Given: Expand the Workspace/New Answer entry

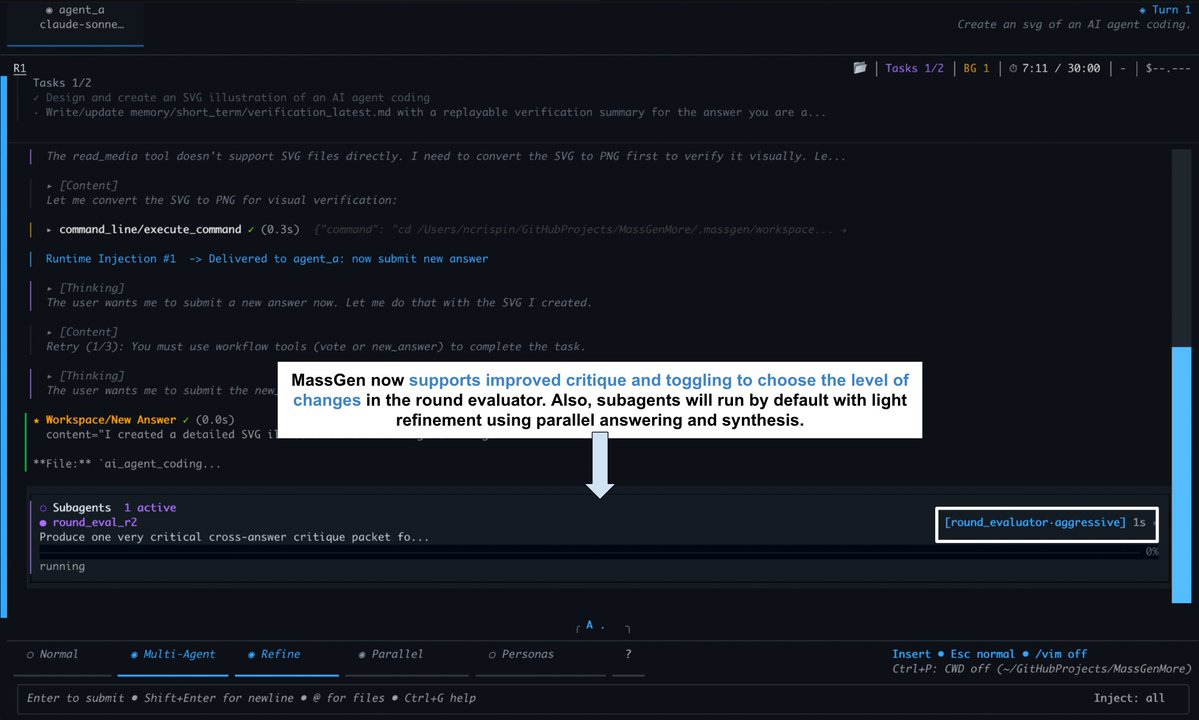Looking at the screenshot, I should (x=111, y=420).
